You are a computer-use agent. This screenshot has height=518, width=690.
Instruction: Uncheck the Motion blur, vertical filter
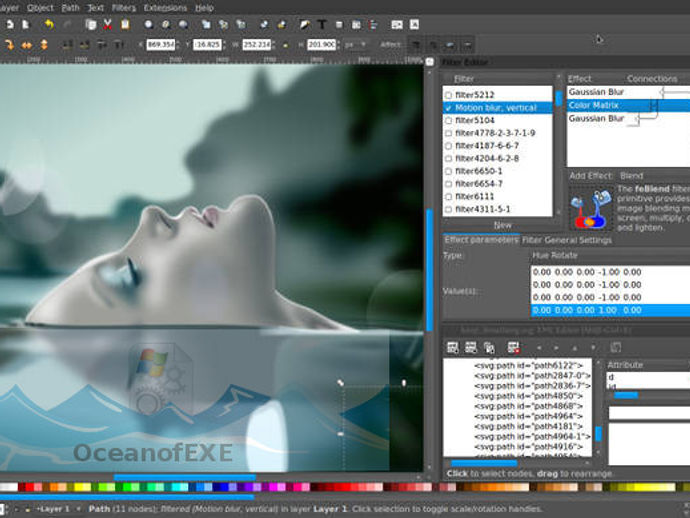[449, 108]
